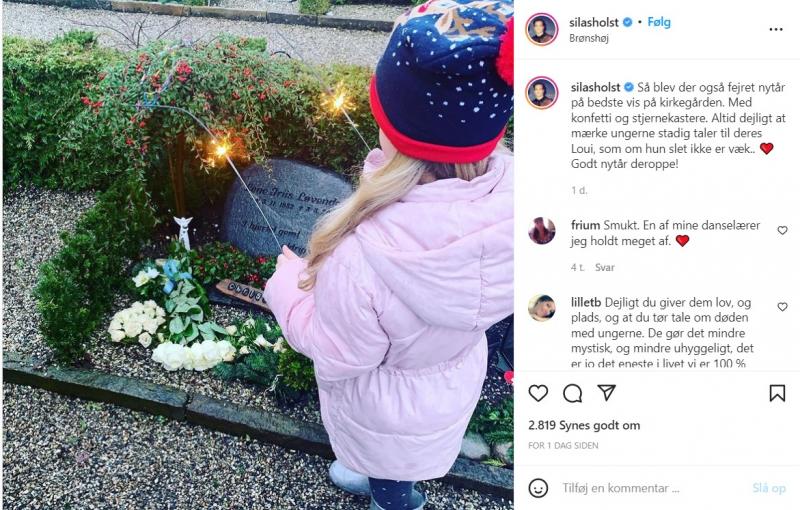Open the three-dot more options menu
The height and width of the screenshot is (510, 800).
coord(776,30)
